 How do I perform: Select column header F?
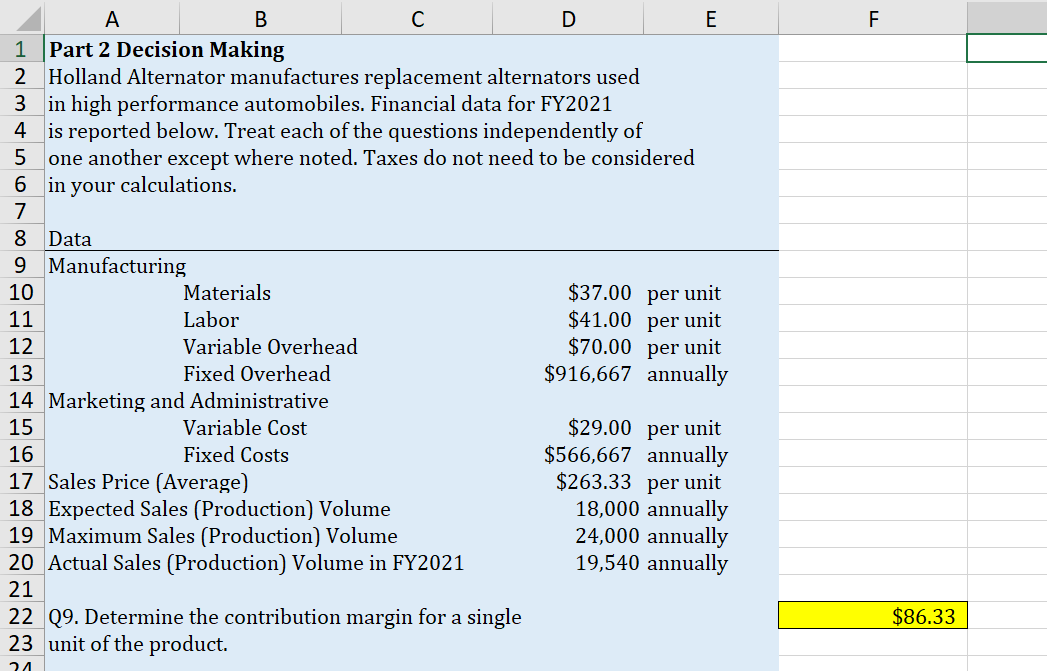(872, 16)
